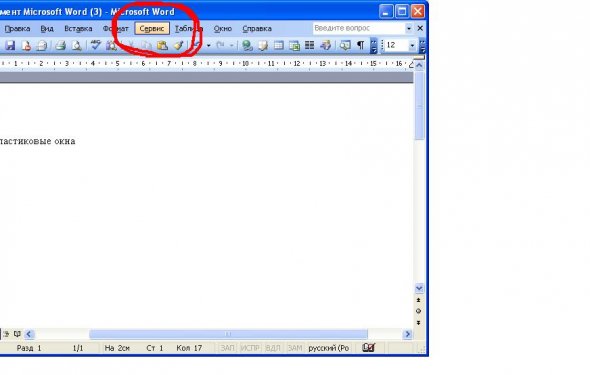This screenshot has height=375, width=590.
Task: Click the русский language indicator in status bar
Action: pyautogui.click(x=328, y=348)
